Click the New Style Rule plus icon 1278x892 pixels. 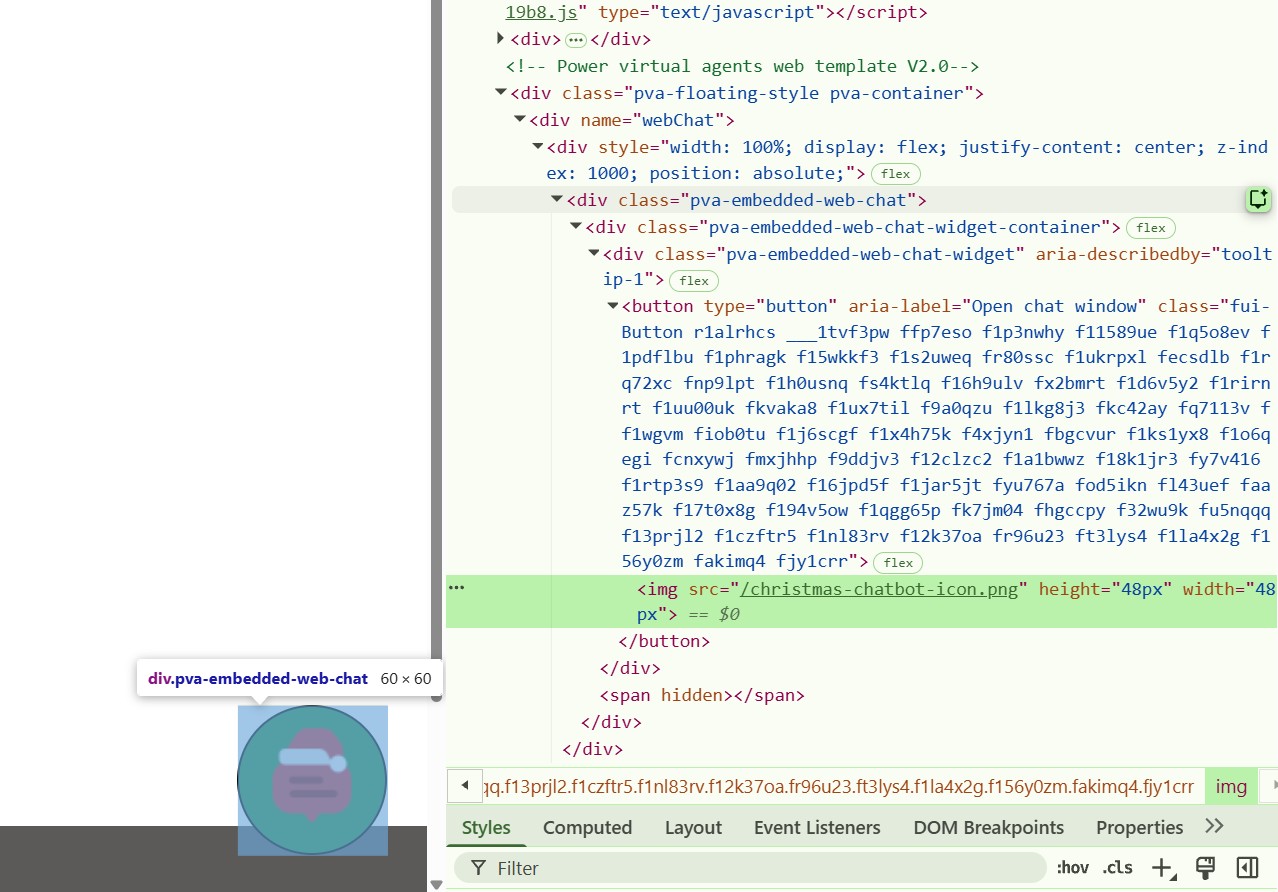tap(1161, 868)
